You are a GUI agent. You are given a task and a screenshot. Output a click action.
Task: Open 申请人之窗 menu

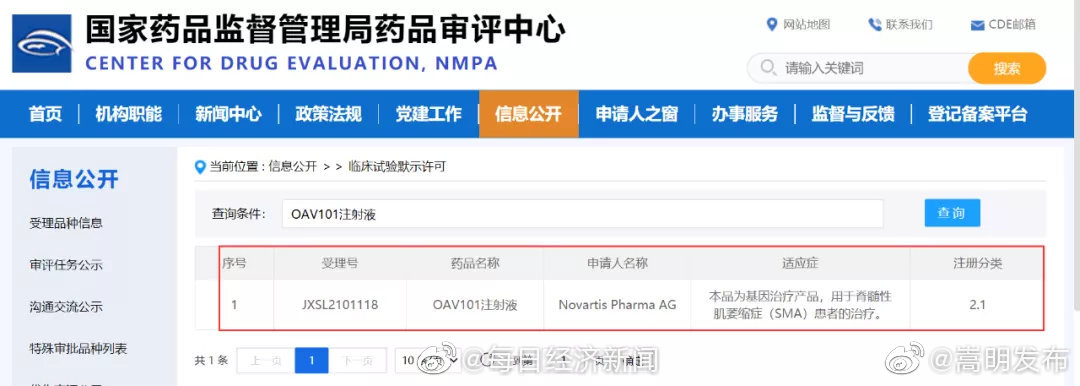(x=636, y=114)
